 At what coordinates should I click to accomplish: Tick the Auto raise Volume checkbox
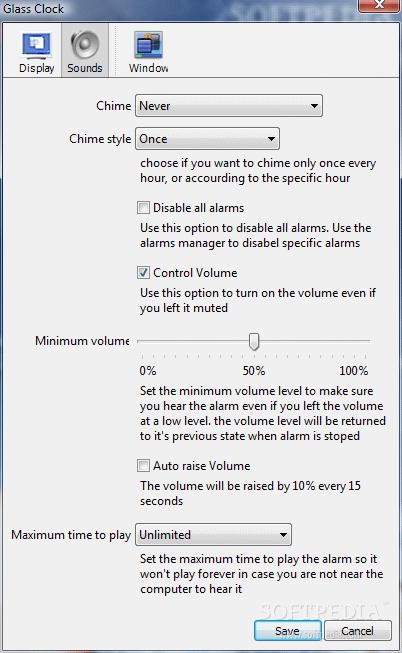pos(143,465)
